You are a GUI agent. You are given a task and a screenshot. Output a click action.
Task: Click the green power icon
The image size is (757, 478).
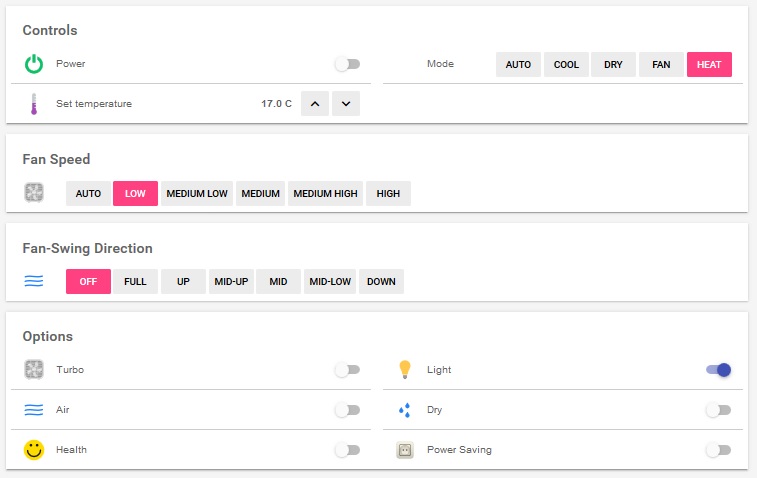pos(34,64)
